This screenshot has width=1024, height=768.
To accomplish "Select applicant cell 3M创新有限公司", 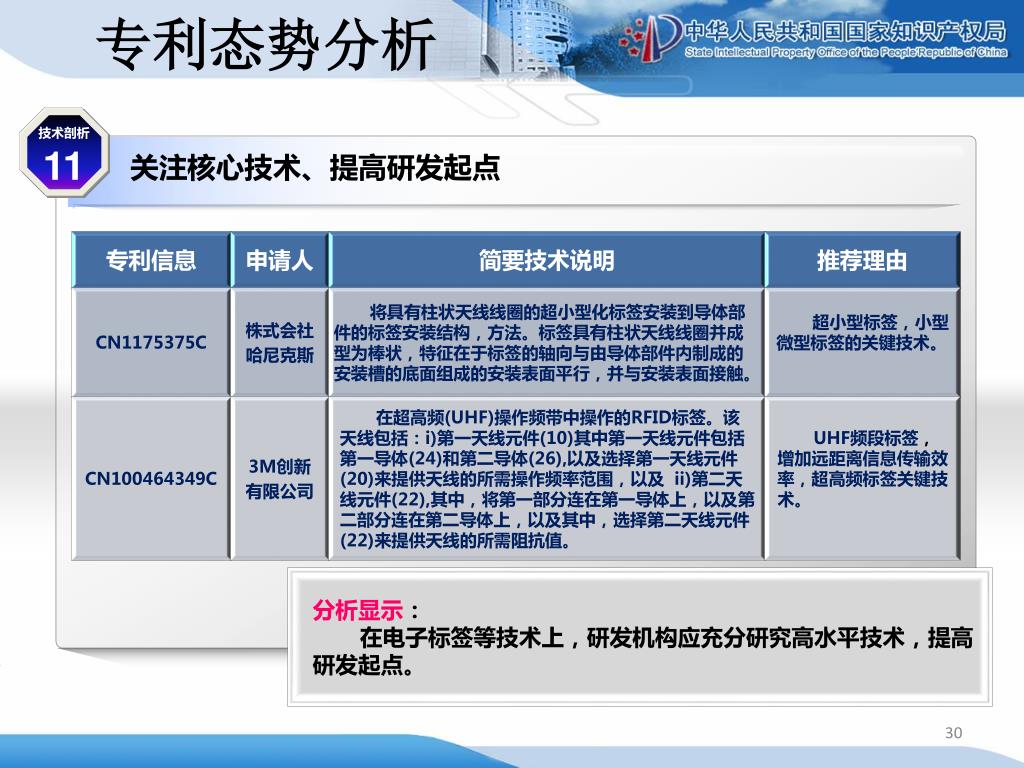I will (280, 478).
